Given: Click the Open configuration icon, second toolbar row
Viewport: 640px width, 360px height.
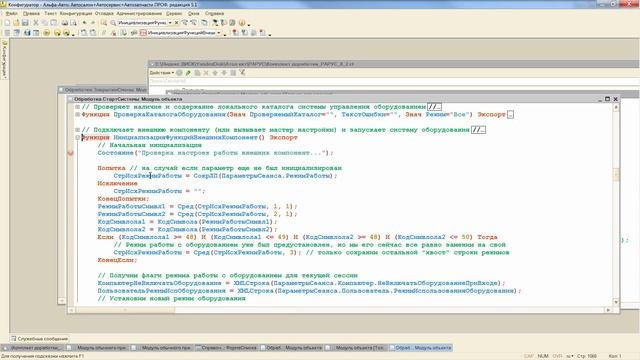Looking at the screenshot, I should click(7, 33).
